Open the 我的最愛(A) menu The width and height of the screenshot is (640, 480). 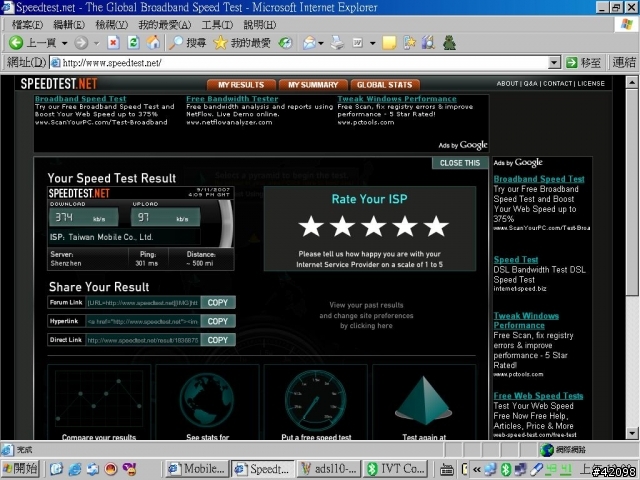164,25
